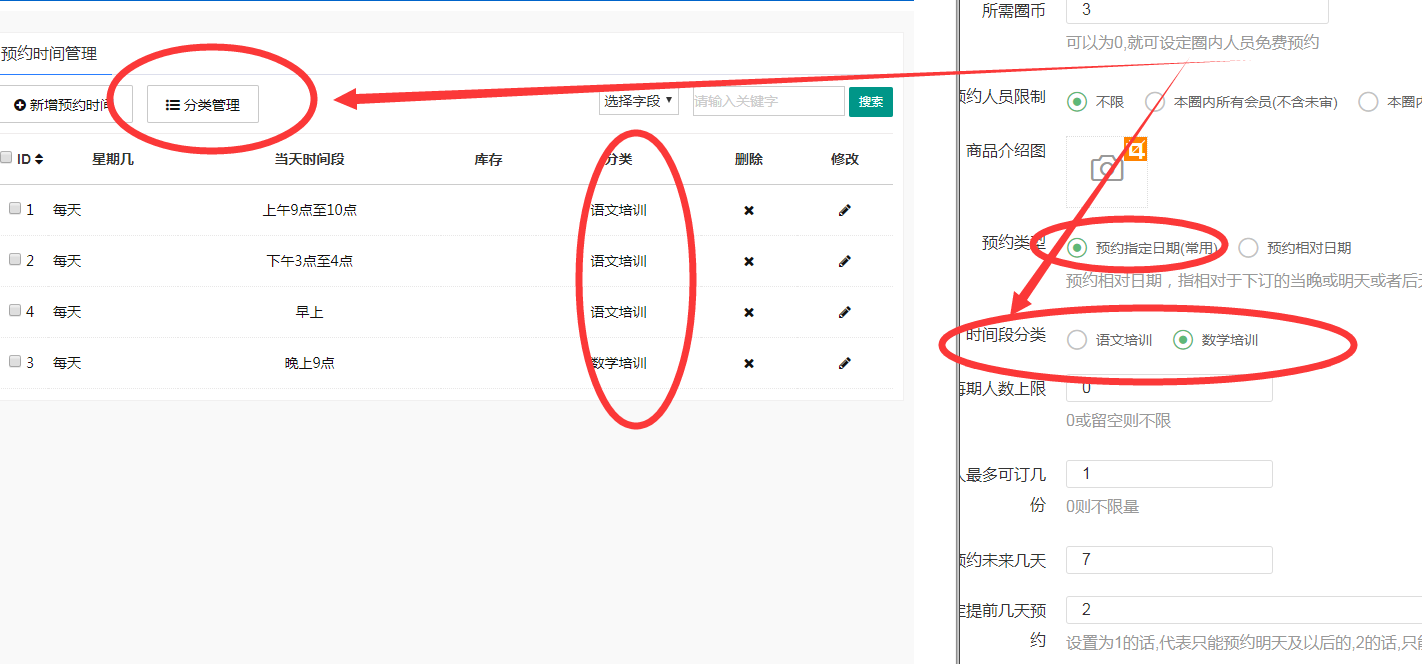Select the 语文培训 radio option

1077,340
